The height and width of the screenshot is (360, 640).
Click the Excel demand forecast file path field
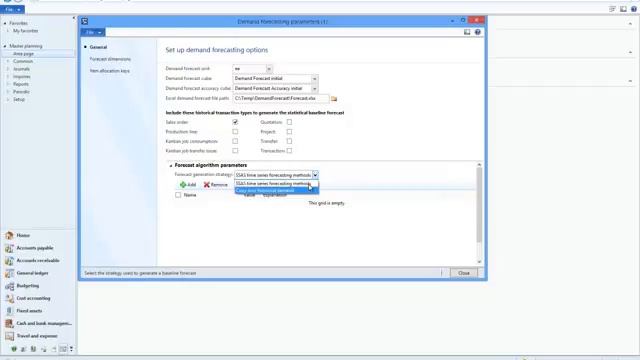pos(281,98)
